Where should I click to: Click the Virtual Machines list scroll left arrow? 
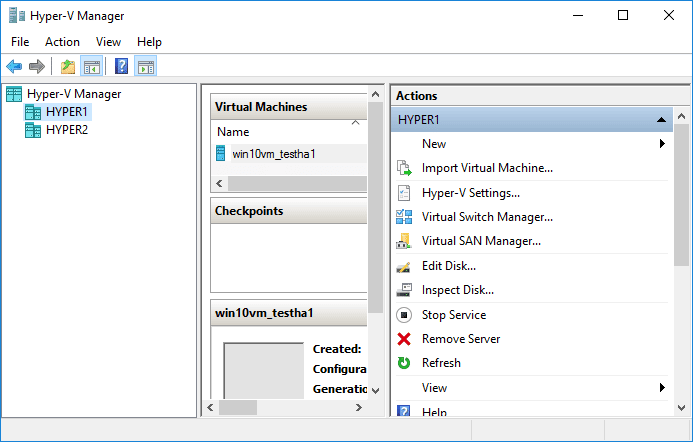220,183
